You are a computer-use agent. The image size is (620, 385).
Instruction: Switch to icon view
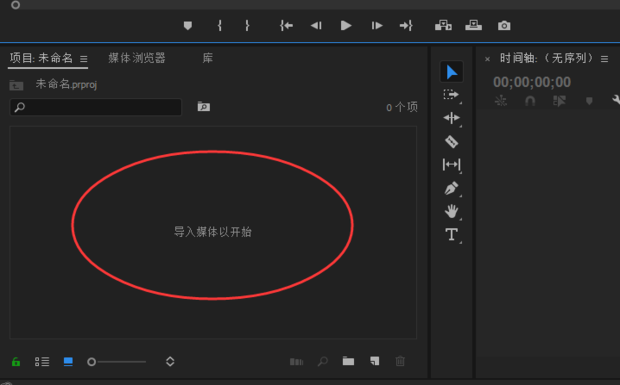[68, 362]
